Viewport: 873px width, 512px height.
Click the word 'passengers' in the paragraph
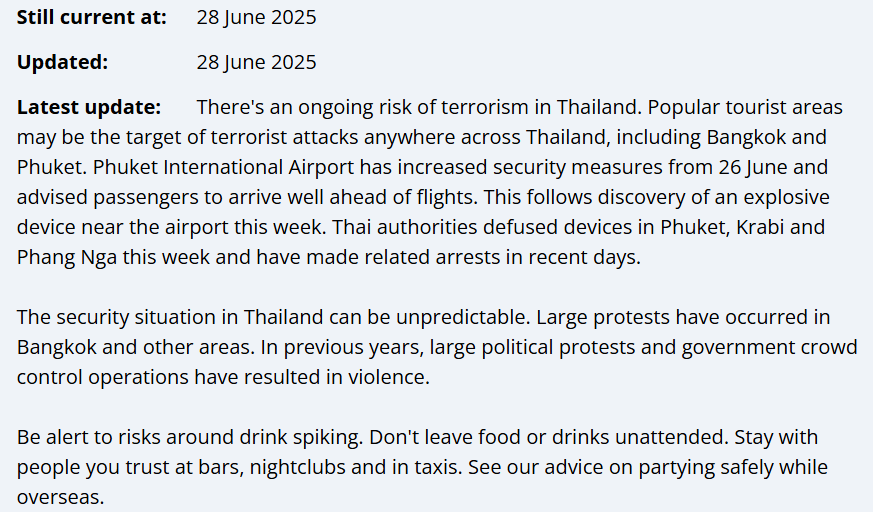146,198
